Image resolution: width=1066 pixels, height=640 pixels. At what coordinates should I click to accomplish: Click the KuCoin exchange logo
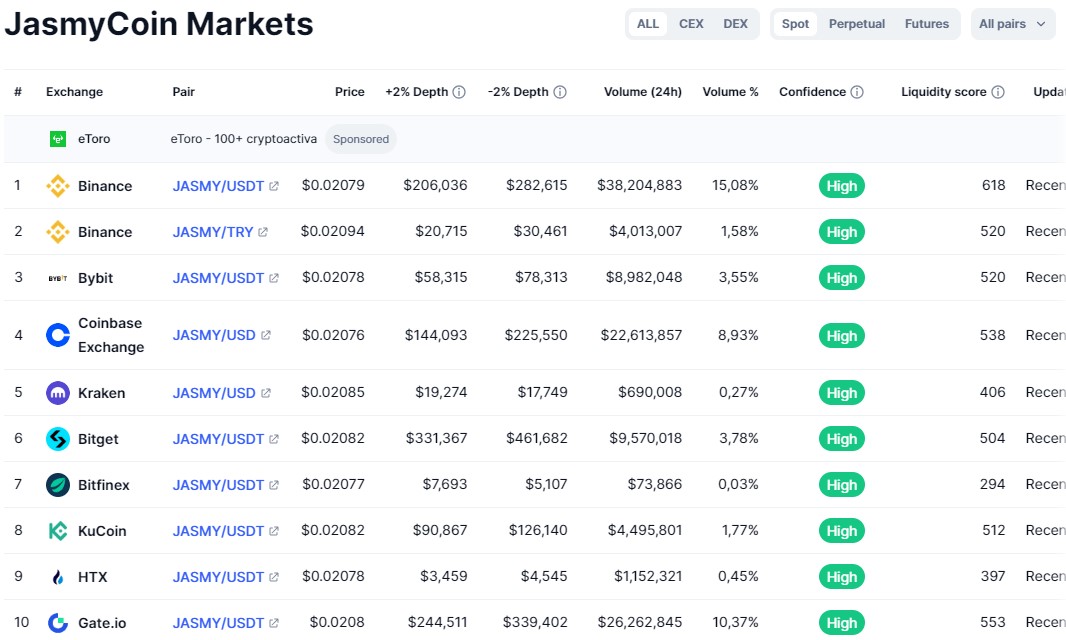pos(59,531)
